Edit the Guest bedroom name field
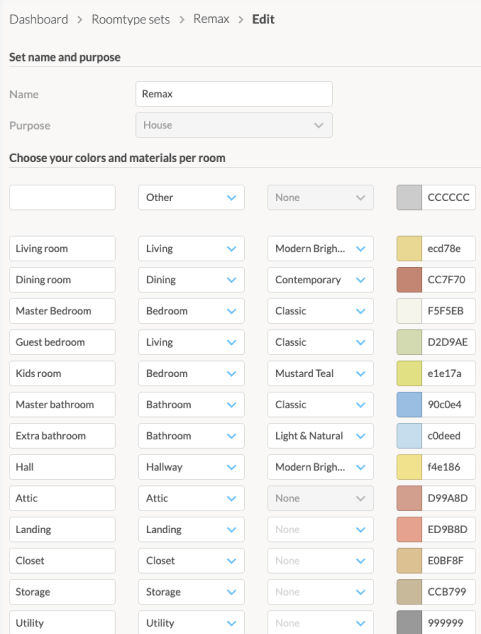Image resolution: width=481 pixels, height=634 pixels. [x=62, y=342]
